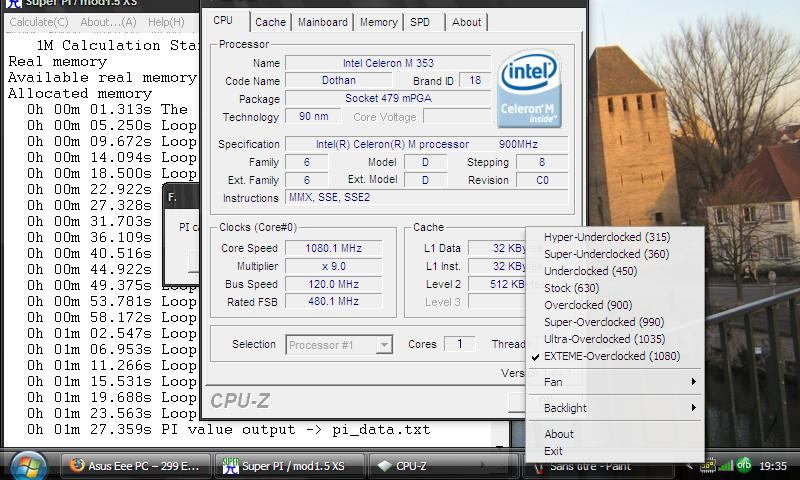Activate the CPU-Z taskbar button
This screenshot has height=480, width=800.
(x=442, y=466)
